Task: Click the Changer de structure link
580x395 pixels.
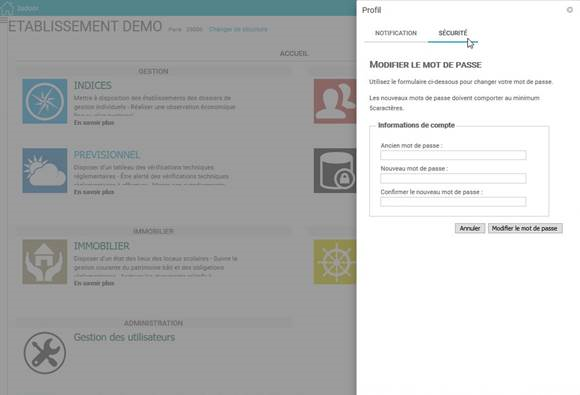Action: [x=238, y=29]
